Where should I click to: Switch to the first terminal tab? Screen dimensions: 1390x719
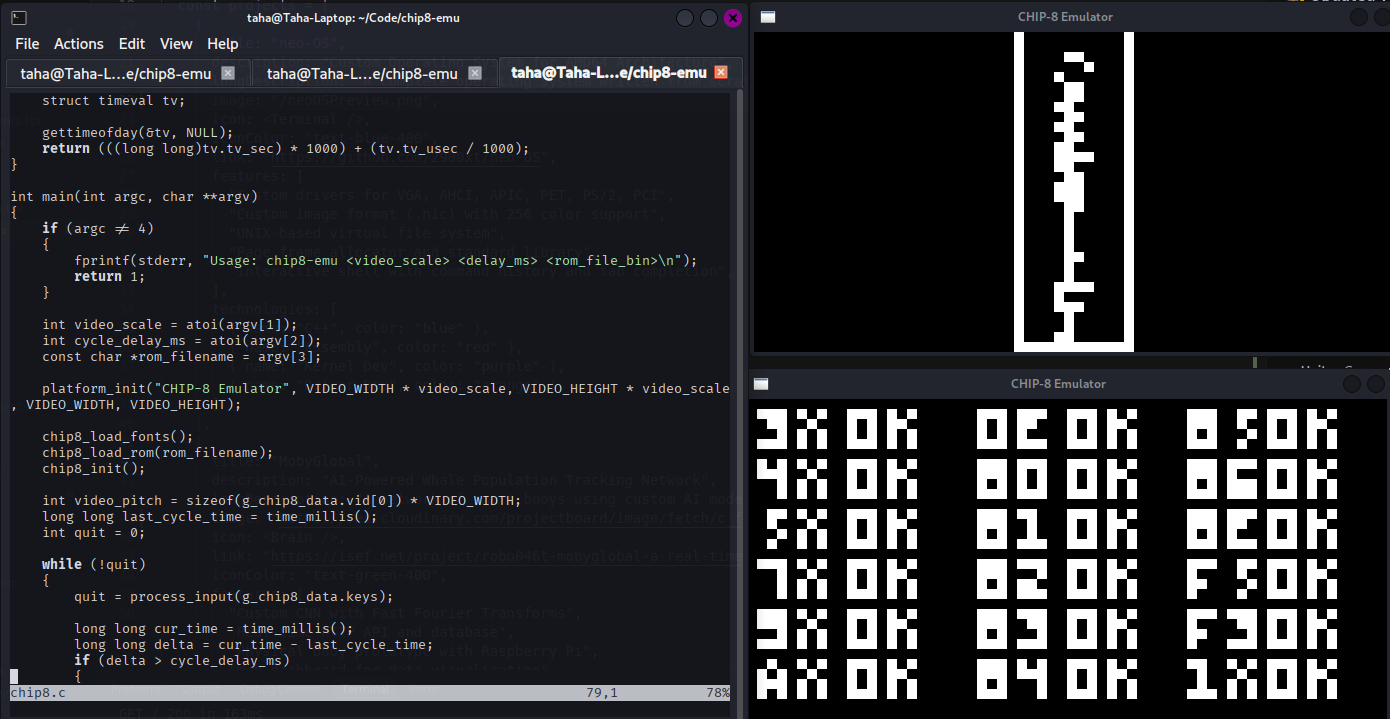[x=126, y=73]
